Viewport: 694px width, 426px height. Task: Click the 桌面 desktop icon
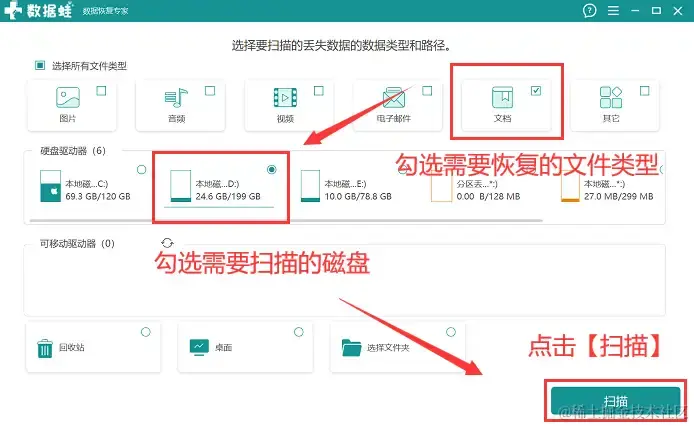click(x=199, y=347)
